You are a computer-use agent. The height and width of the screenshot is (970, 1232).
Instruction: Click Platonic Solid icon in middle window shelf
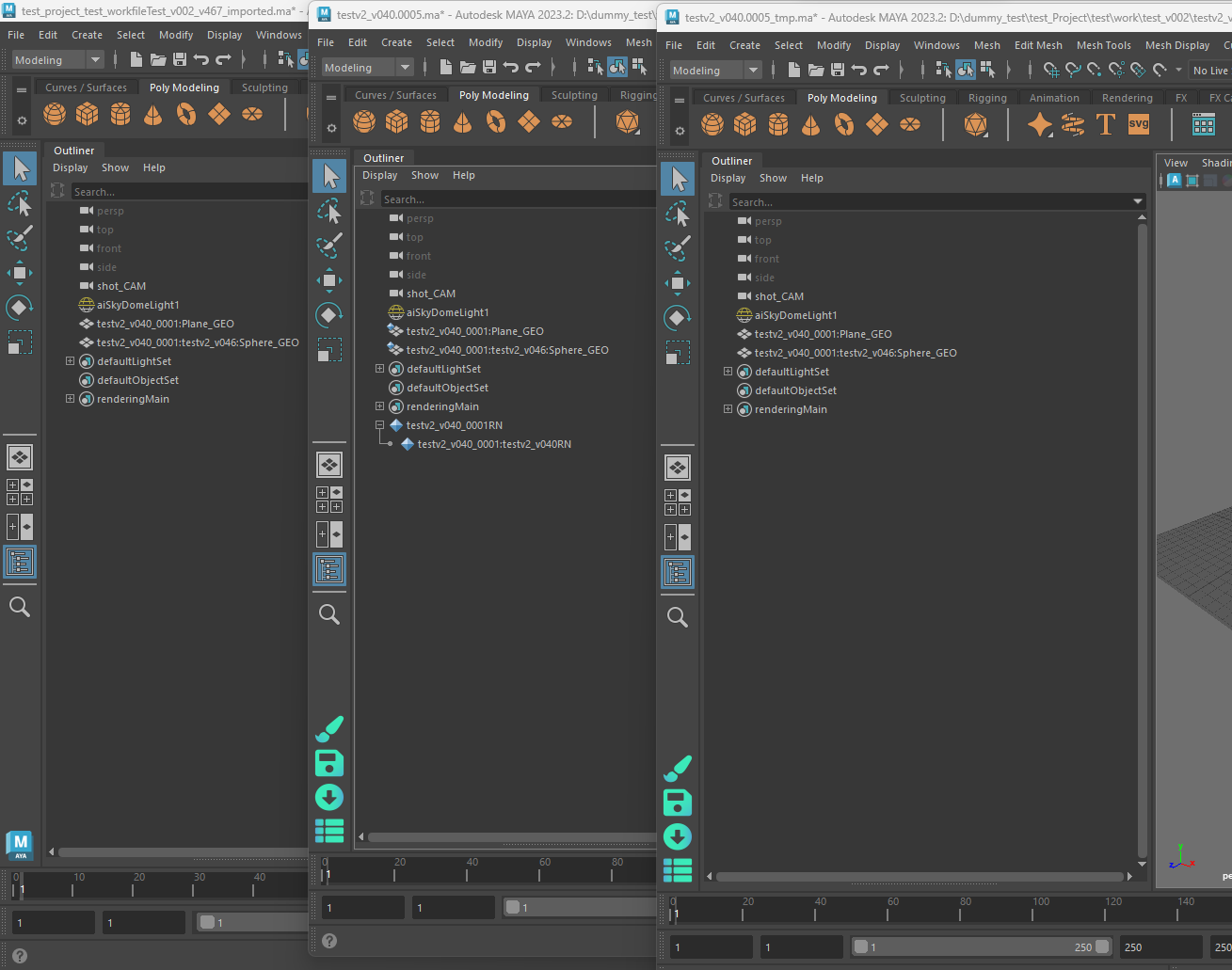tap(628, 121)
